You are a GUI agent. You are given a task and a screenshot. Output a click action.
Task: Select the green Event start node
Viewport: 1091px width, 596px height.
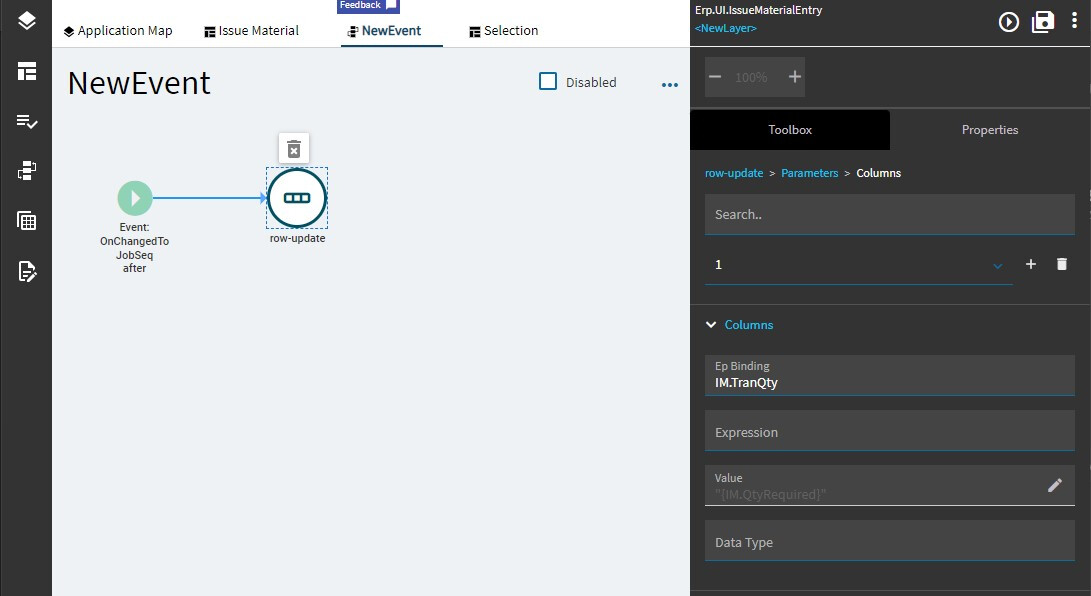tap(135, 198)
